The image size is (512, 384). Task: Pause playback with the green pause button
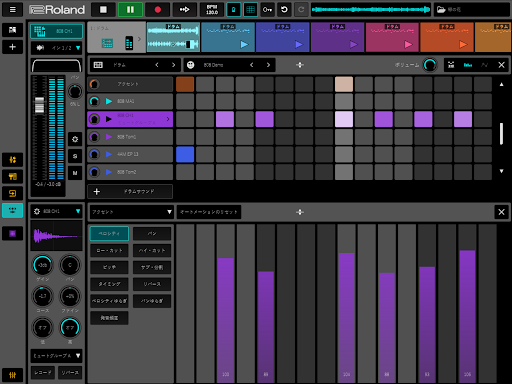pyautogui.click(x=130, y=10)
